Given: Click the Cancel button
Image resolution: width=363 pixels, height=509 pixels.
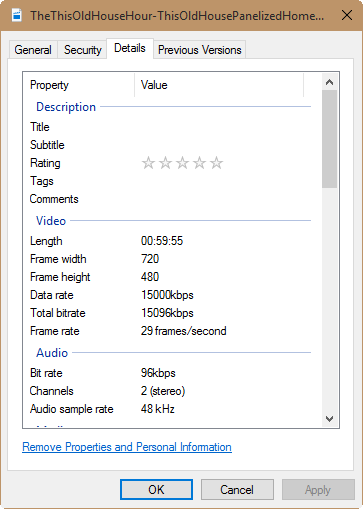Looking at the screenshot, I should (x=237, y=490).
